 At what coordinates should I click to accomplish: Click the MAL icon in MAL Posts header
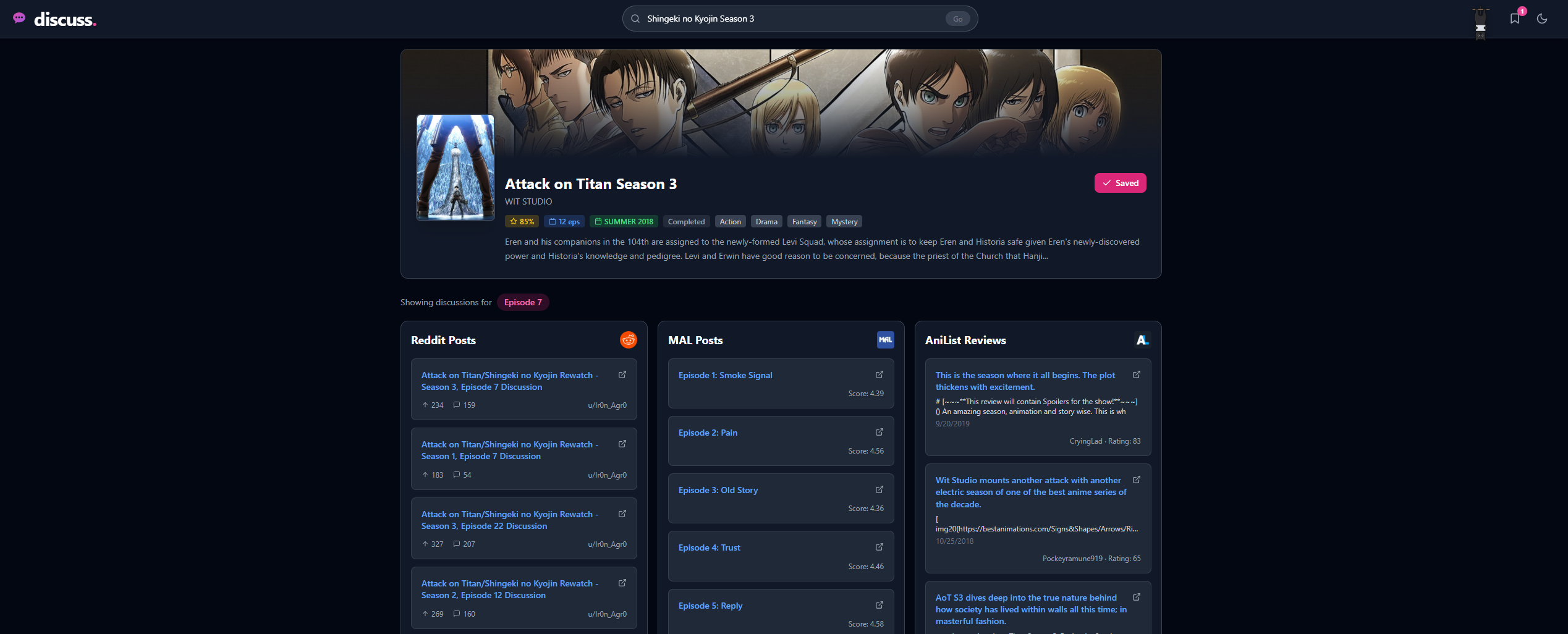885,340
